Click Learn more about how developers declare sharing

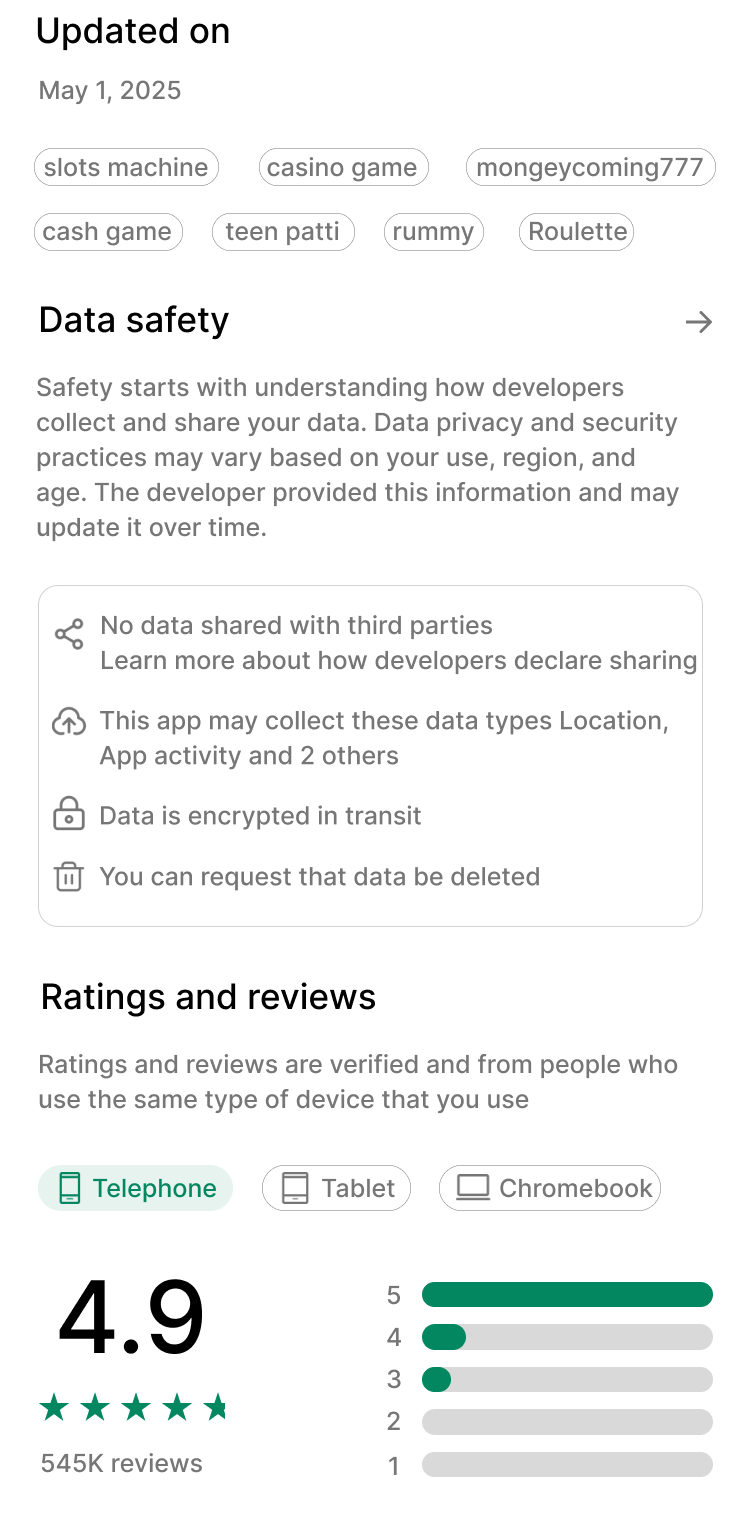(x=398, y=661)
